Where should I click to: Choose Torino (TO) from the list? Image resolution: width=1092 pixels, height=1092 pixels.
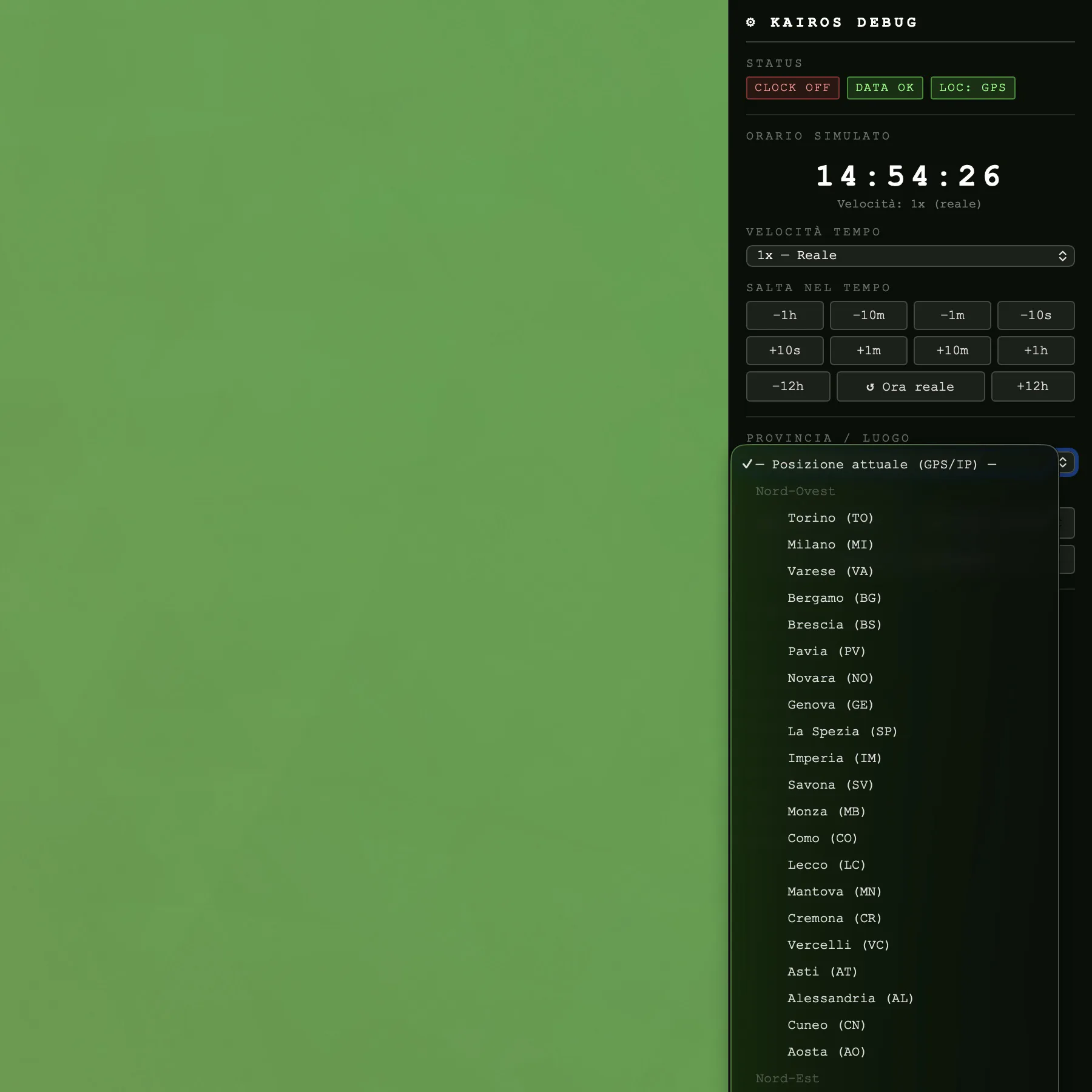pyautogui.click(x=830, y=518)
